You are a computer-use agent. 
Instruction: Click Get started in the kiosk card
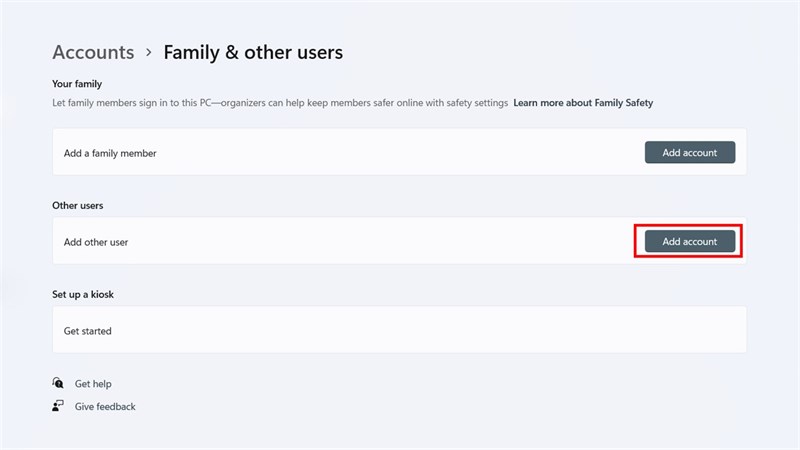click(x=88, y=331)
